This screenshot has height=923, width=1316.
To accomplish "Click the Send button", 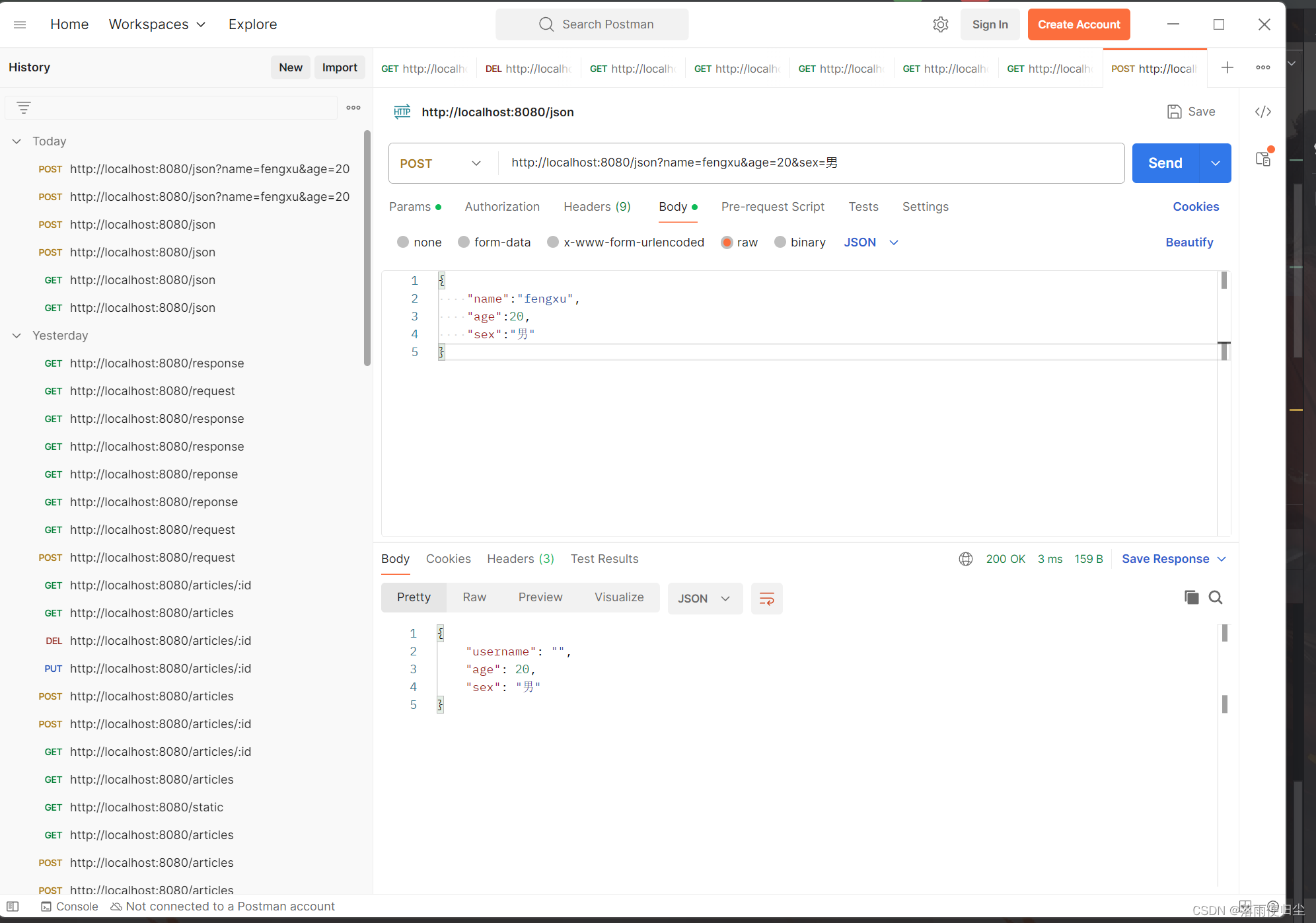I will click(1165, 163).
